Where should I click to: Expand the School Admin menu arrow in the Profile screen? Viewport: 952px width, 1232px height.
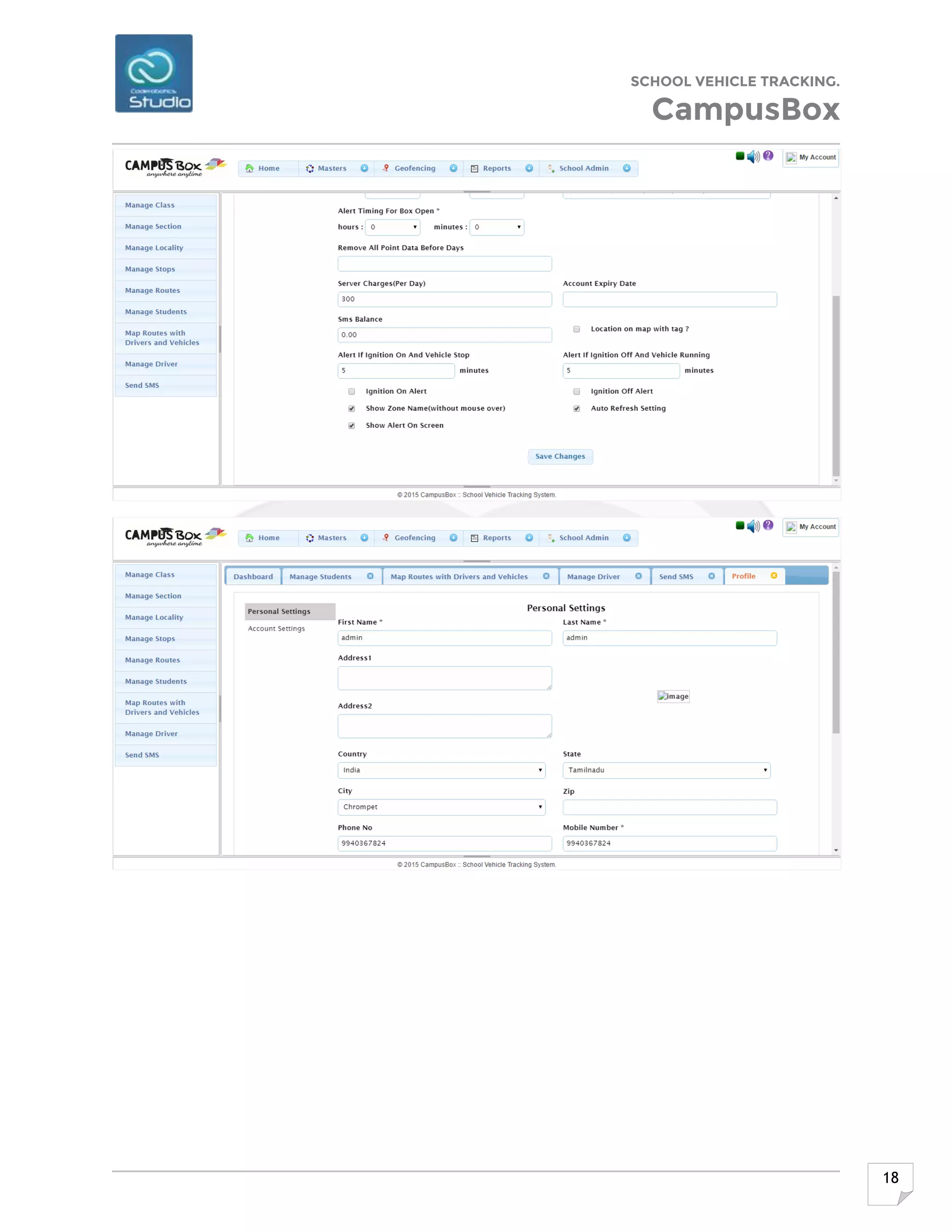tap(627, 537)
